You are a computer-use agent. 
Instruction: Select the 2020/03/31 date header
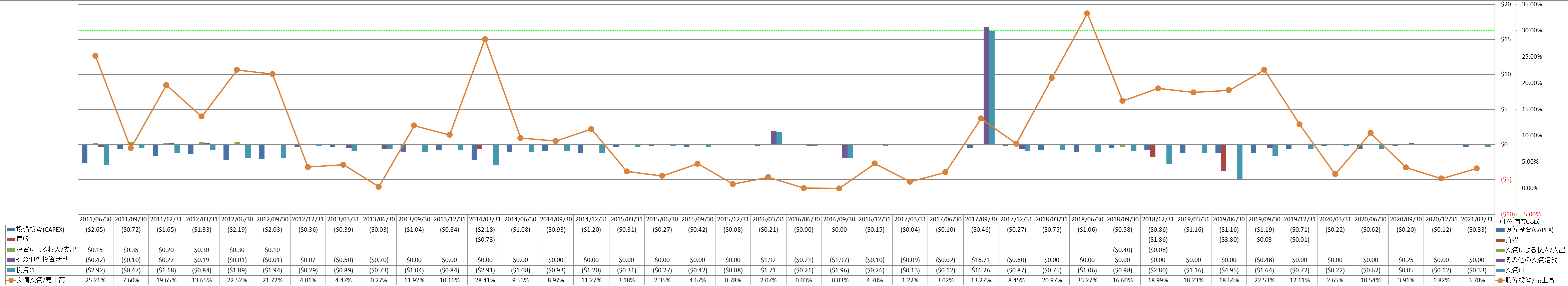coord(1335,220)
